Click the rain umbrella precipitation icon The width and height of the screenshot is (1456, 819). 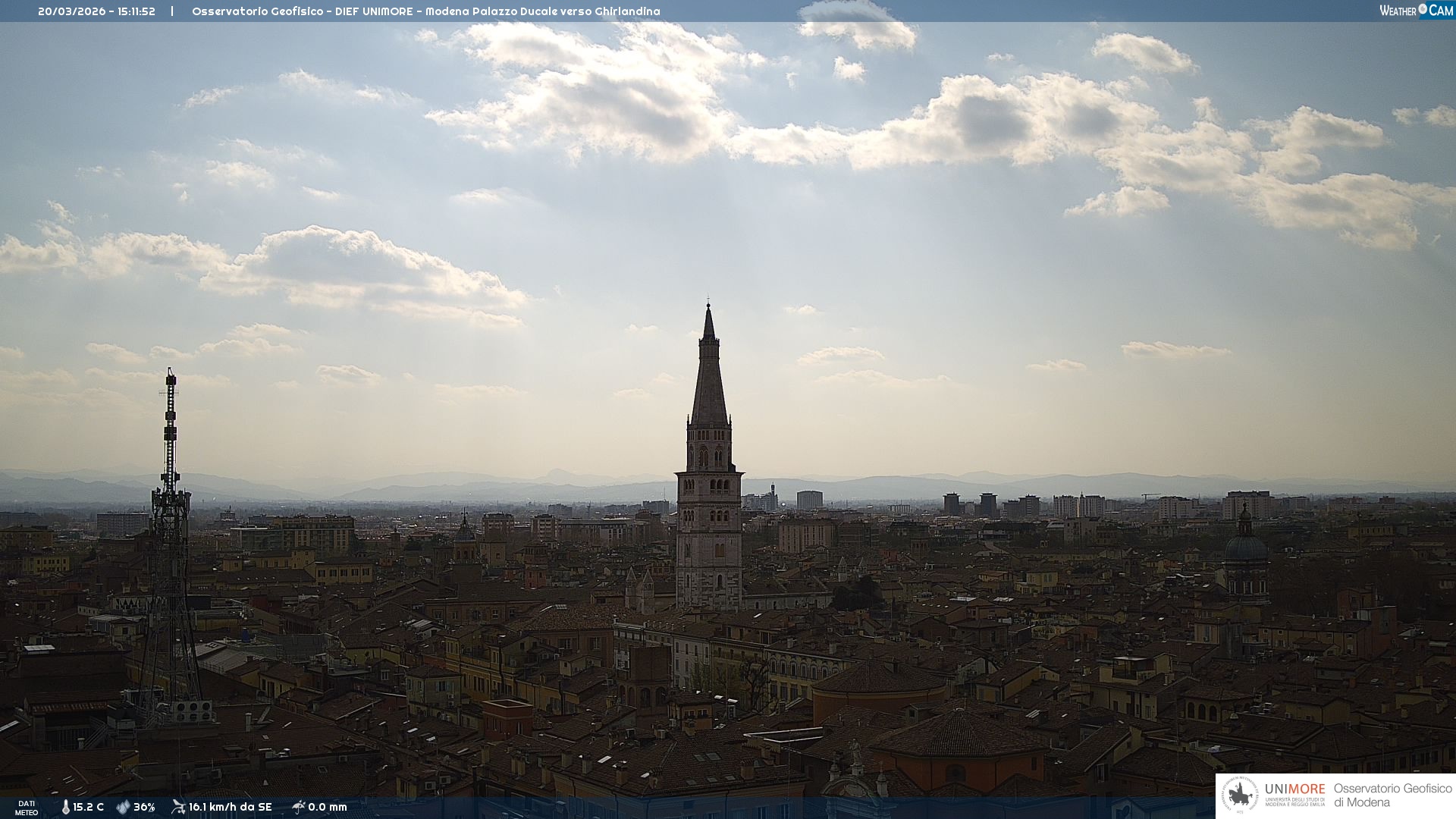(298, 807)
